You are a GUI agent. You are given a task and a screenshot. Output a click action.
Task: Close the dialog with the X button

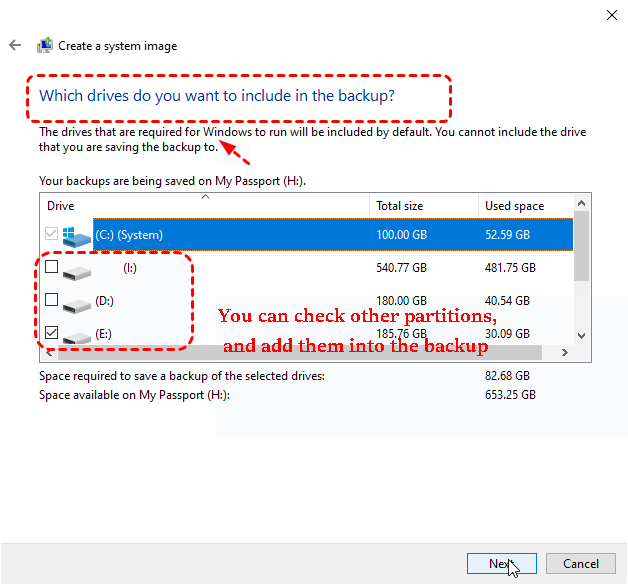pos(611,14)
